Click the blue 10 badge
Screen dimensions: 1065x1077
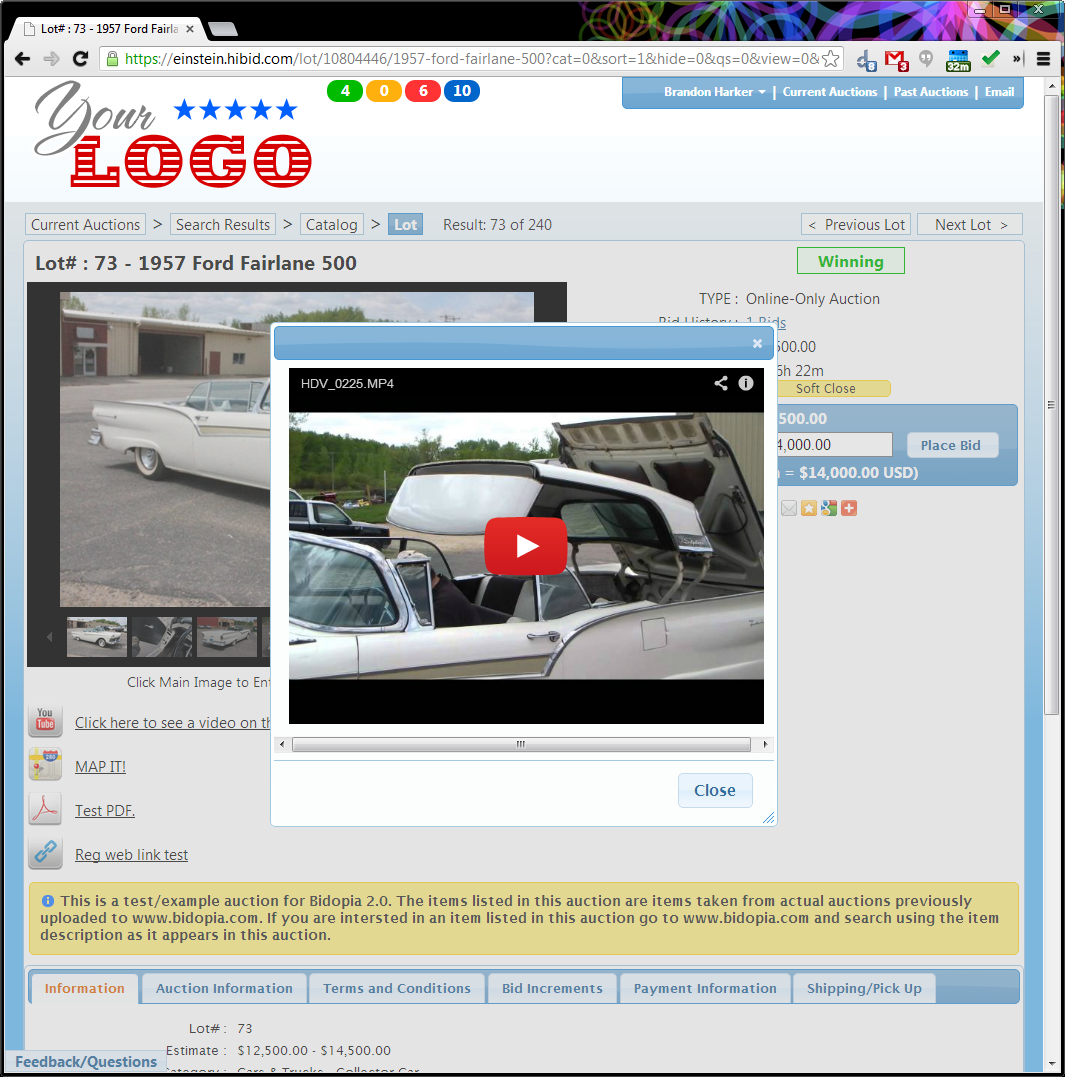pos(462,91)
